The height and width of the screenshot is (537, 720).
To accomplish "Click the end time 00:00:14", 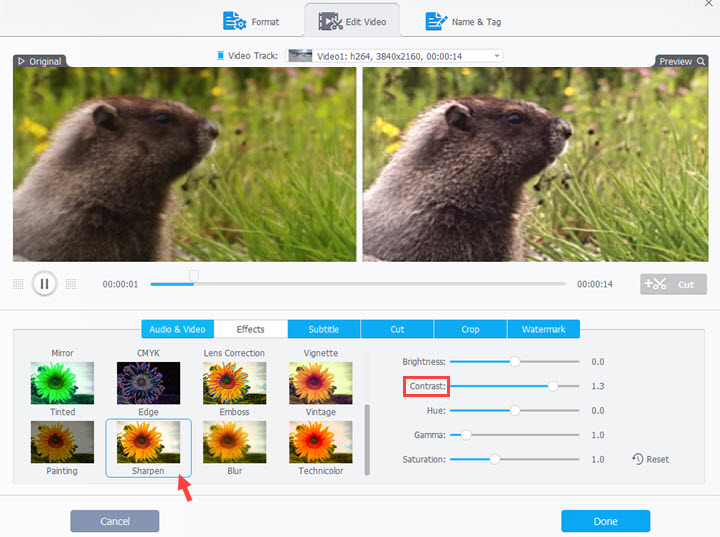I will pyautogui.click(x=595, y=284).
